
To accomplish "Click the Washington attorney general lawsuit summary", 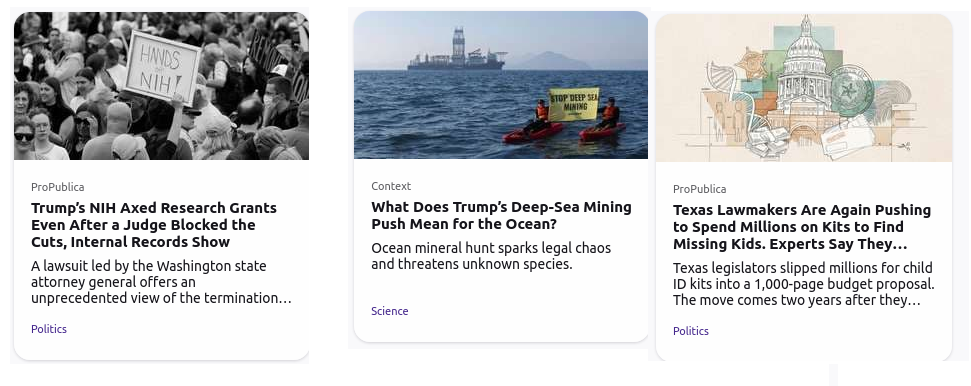I will pos(161,282).
